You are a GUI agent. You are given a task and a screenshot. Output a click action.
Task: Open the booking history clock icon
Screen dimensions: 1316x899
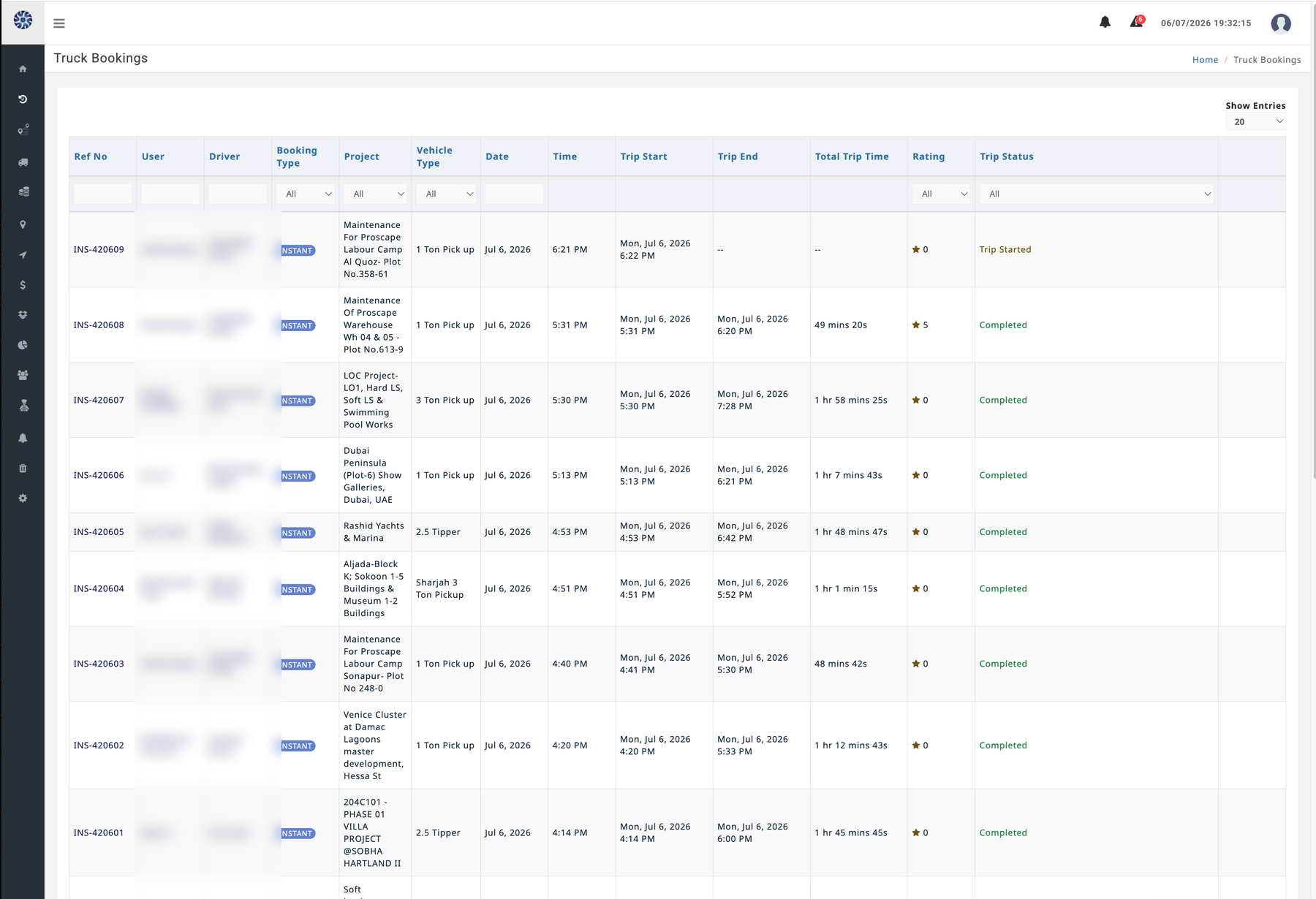pyautogui.click(x=23, y=99)
